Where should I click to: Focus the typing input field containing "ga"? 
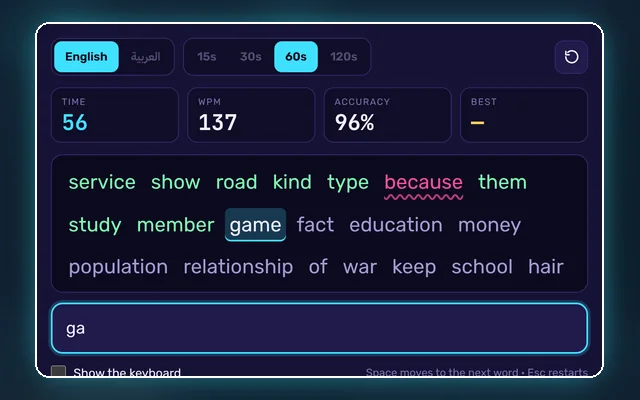[319, 328]
